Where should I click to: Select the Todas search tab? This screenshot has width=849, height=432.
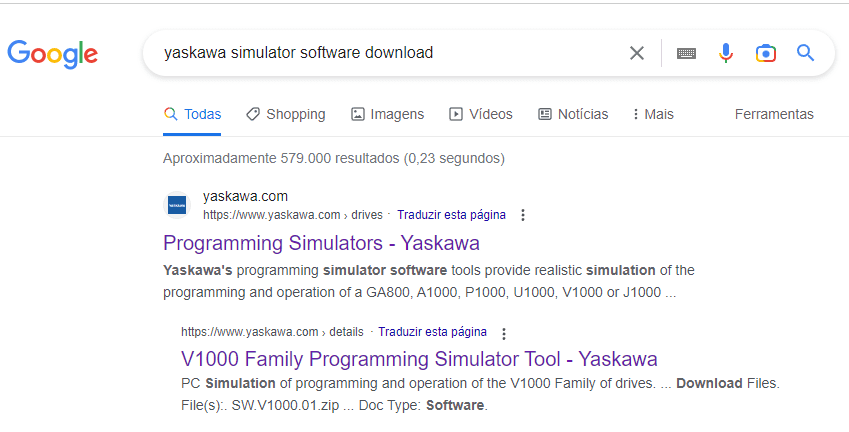click(192, 114)
